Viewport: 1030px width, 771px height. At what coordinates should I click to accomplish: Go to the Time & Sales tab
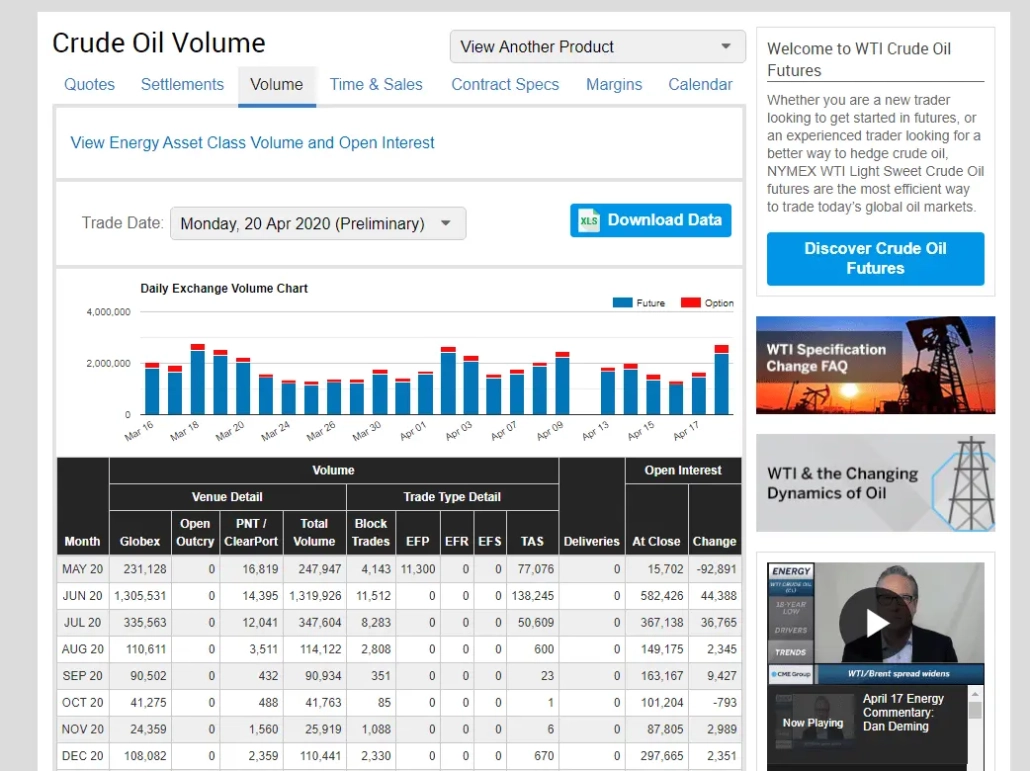click(376, 85)
